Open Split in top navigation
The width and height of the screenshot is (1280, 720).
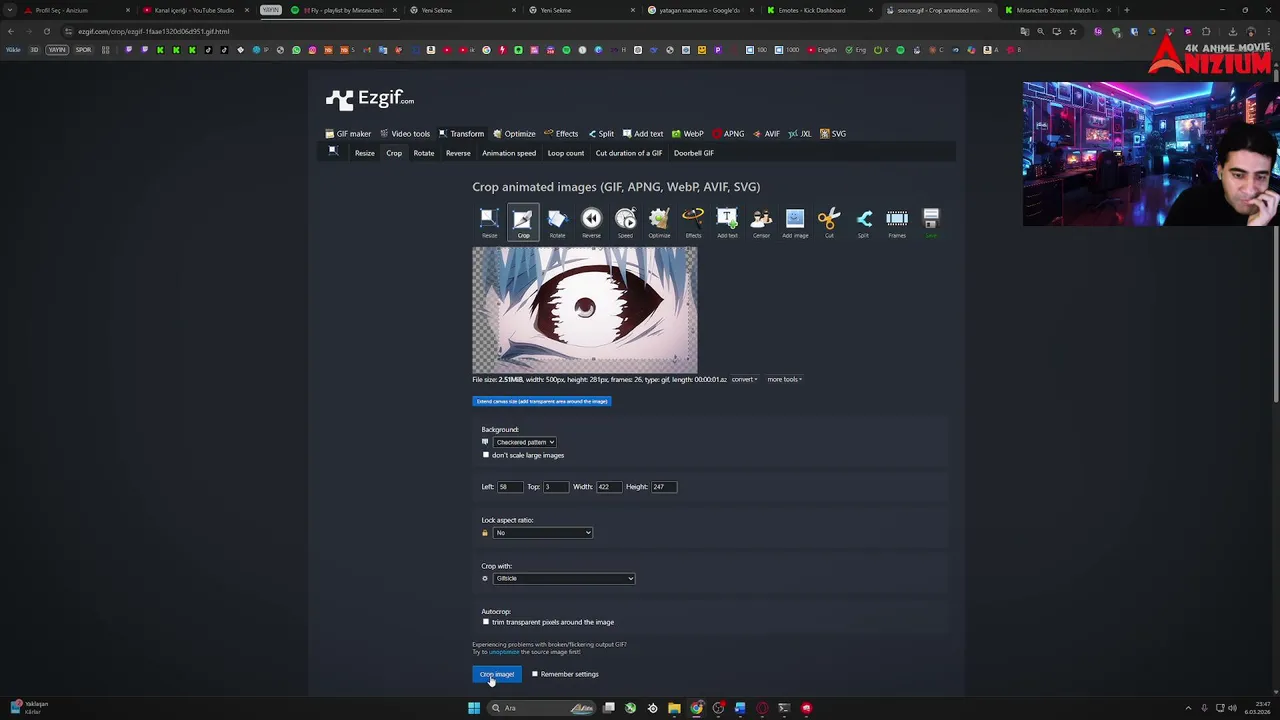pos(601,133)
